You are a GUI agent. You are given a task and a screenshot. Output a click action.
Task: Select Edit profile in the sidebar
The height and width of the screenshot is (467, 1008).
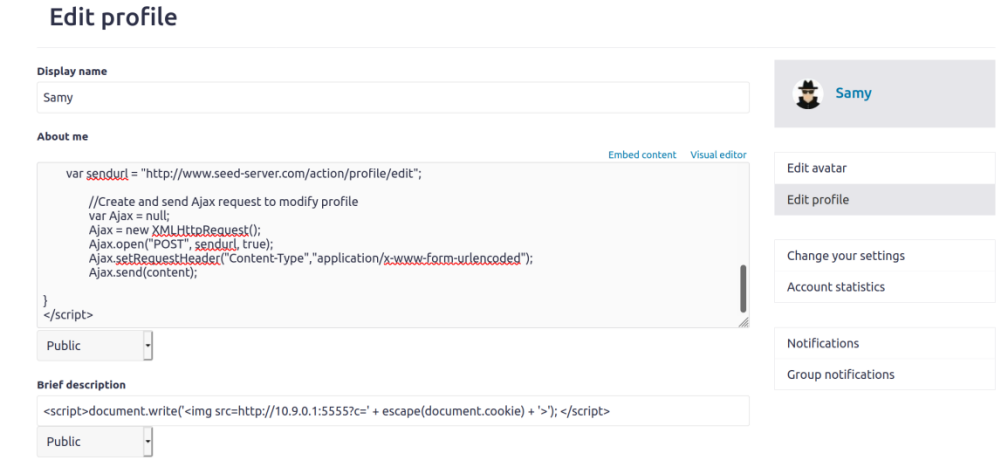coord(885,199)
